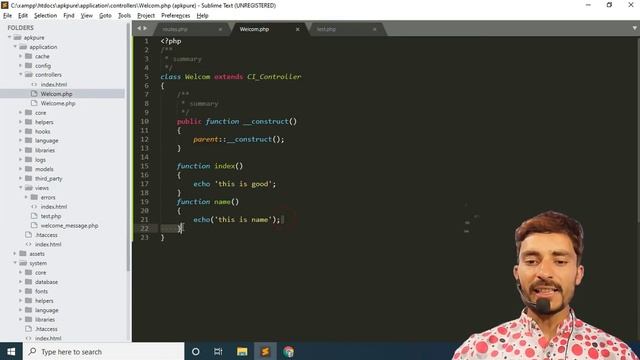
Task: Collapse the system folder arrow
Action: 15,263
